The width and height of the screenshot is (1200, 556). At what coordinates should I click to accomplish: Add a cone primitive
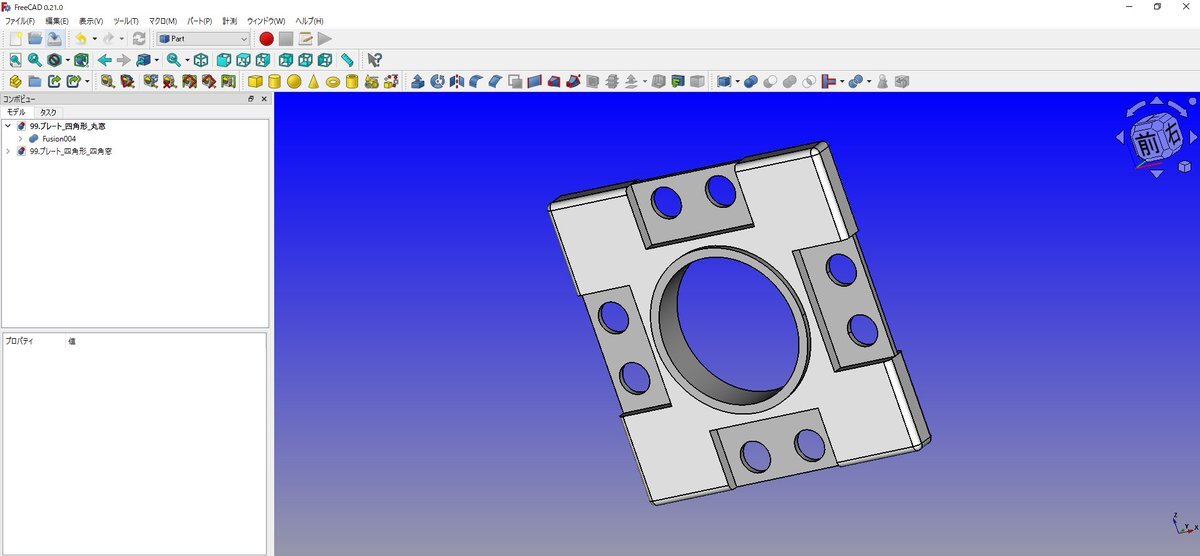click(313, 82)
